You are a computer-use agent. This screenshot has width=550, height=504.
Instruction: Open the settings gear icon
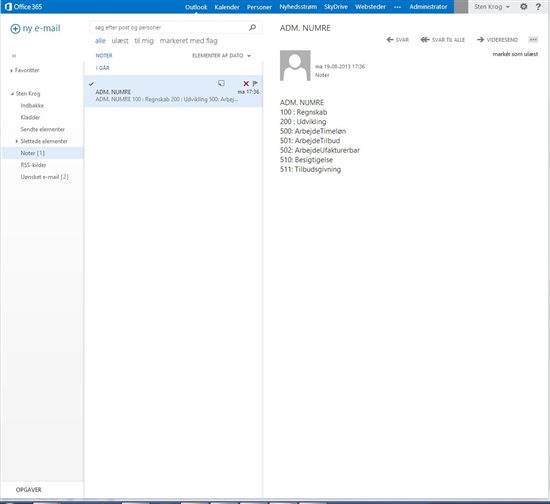point(523,6)
